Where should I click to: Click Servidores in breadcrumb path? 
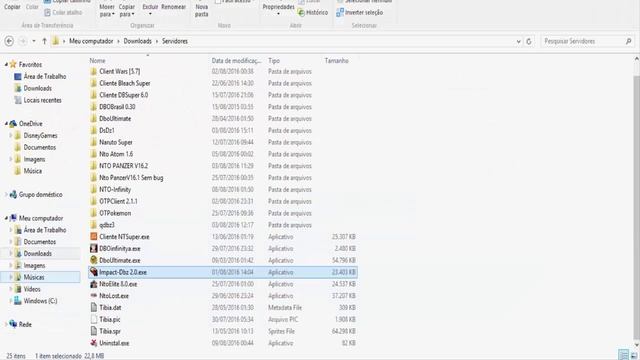click(x=175, y=41)
